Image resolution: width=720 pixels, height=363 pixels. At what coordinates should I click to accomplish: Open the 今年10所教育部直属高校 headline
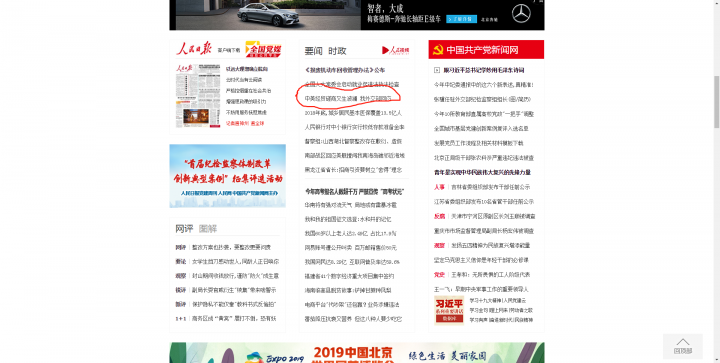pos(484,114)
